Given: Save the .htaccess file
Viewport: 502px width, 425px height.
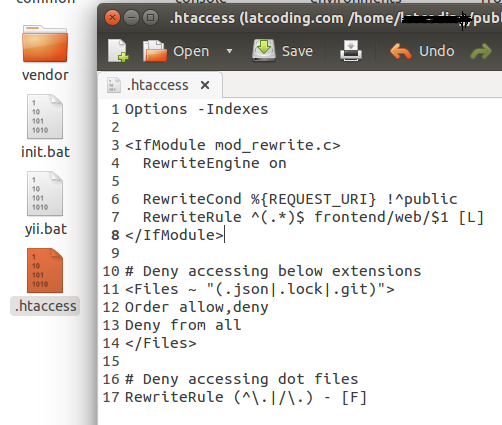Looking at the screenshot, I should [282, 51].
